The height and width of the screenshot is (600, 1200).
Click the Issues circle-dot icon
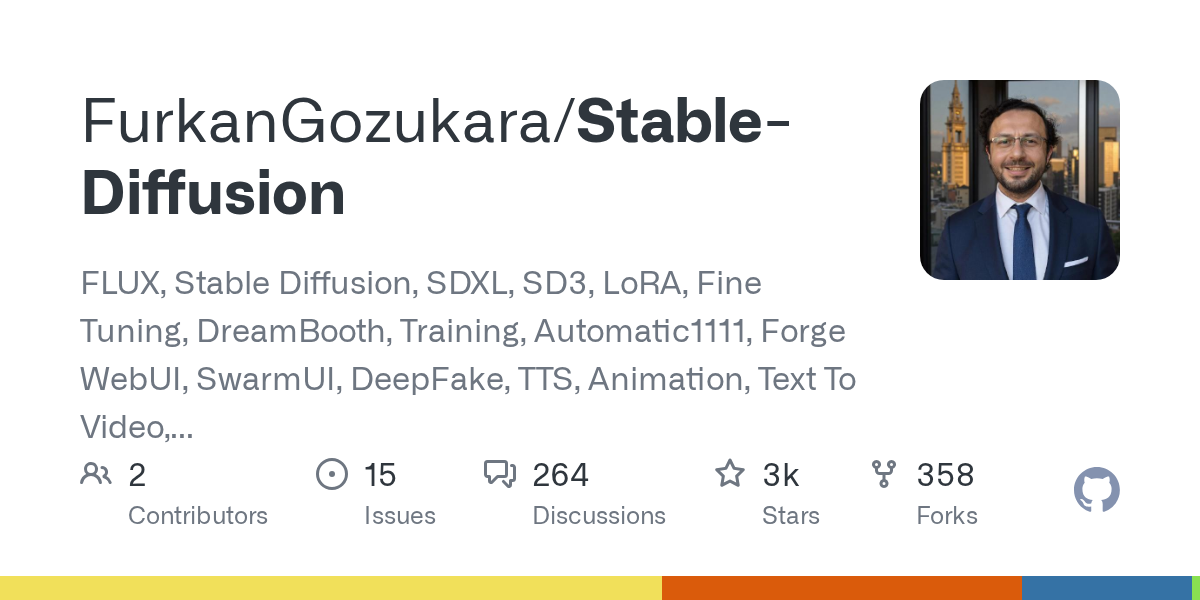pos(331,474)
